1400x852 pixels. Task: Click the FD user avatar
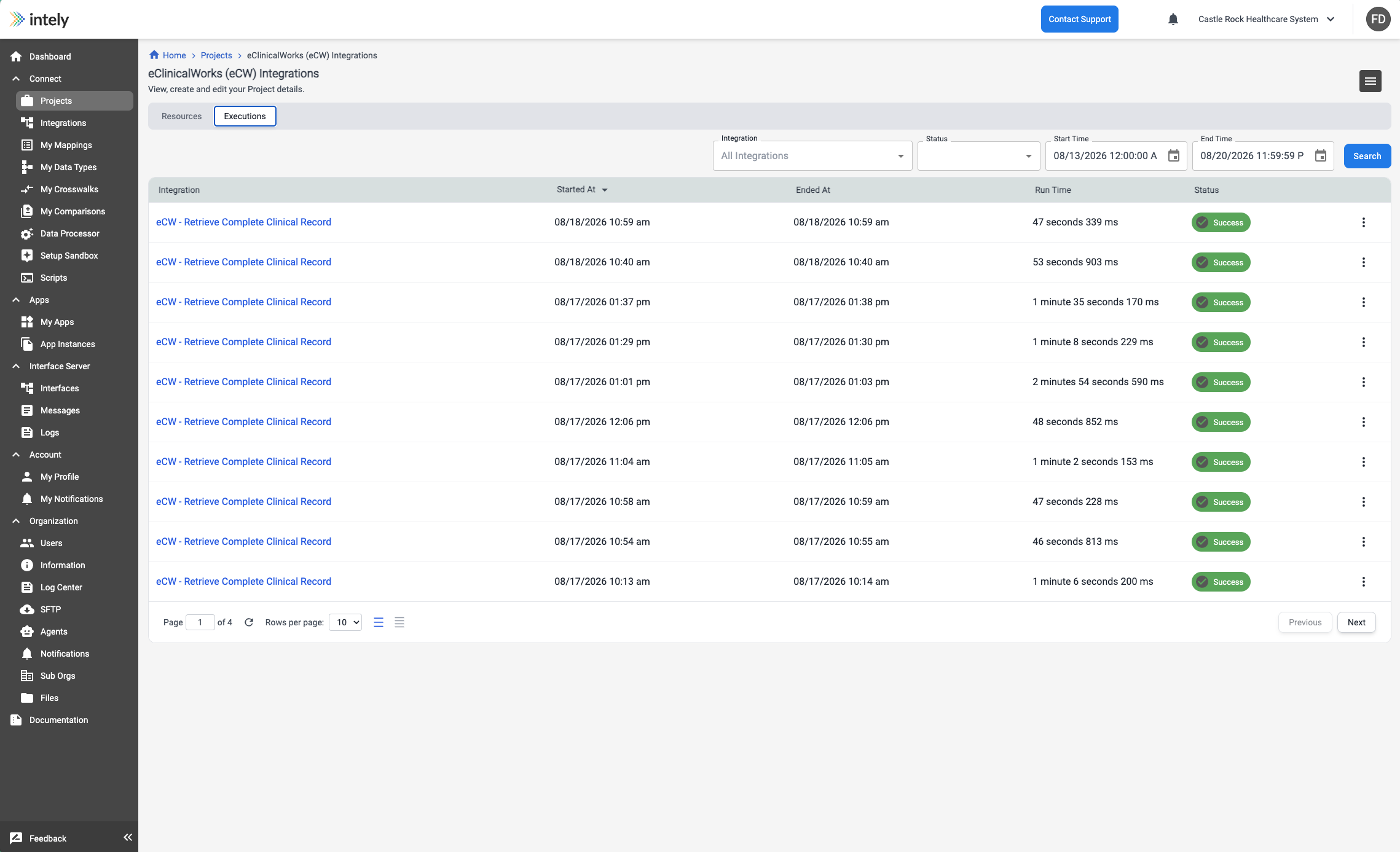click(1378, 19)
